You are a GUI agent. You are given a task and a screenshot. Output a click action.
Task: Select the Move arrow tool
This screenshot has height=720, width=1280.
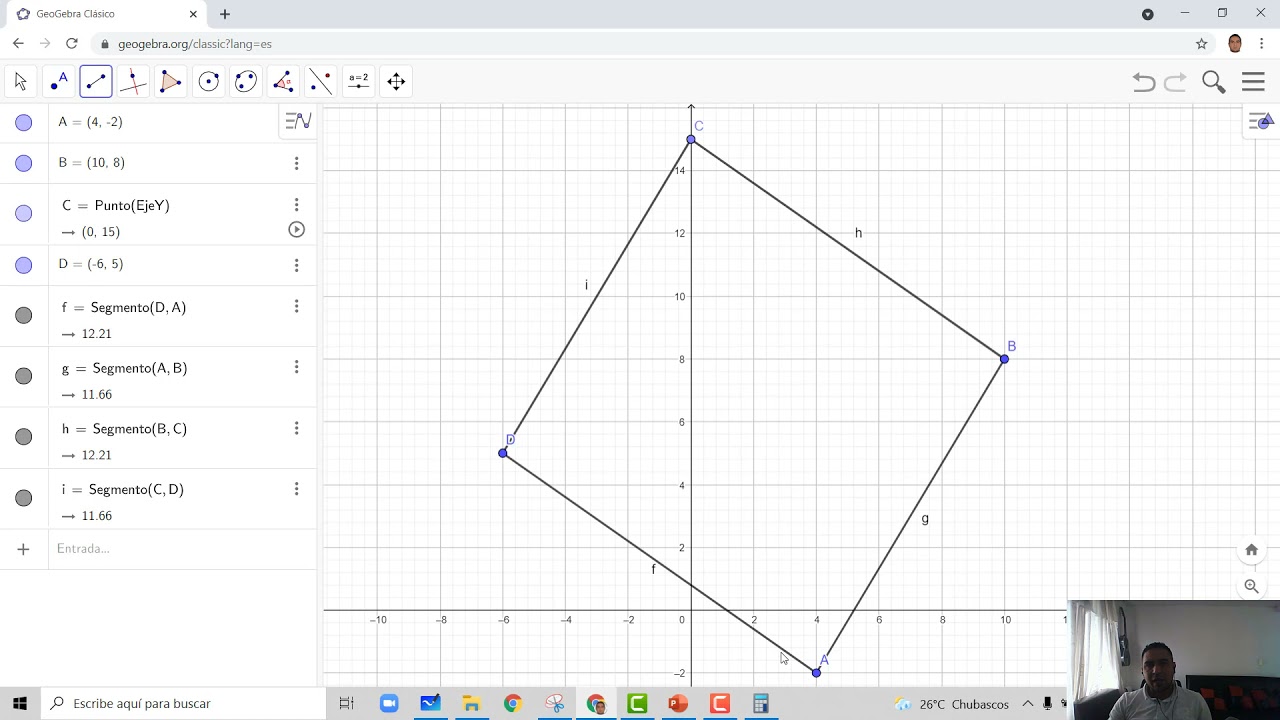pyautogui.click(x=21, y=82)
